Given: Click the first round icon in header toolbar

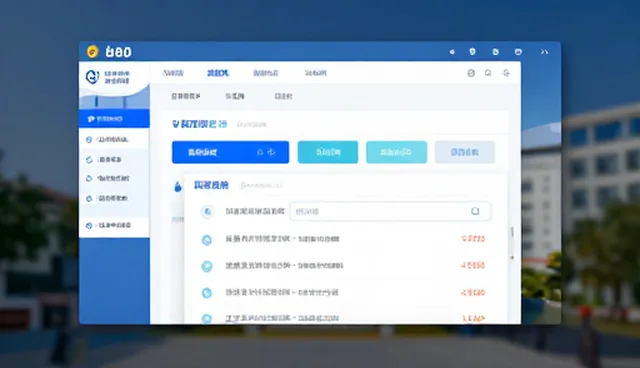Looking at the screenshot, I should [471, 73].
